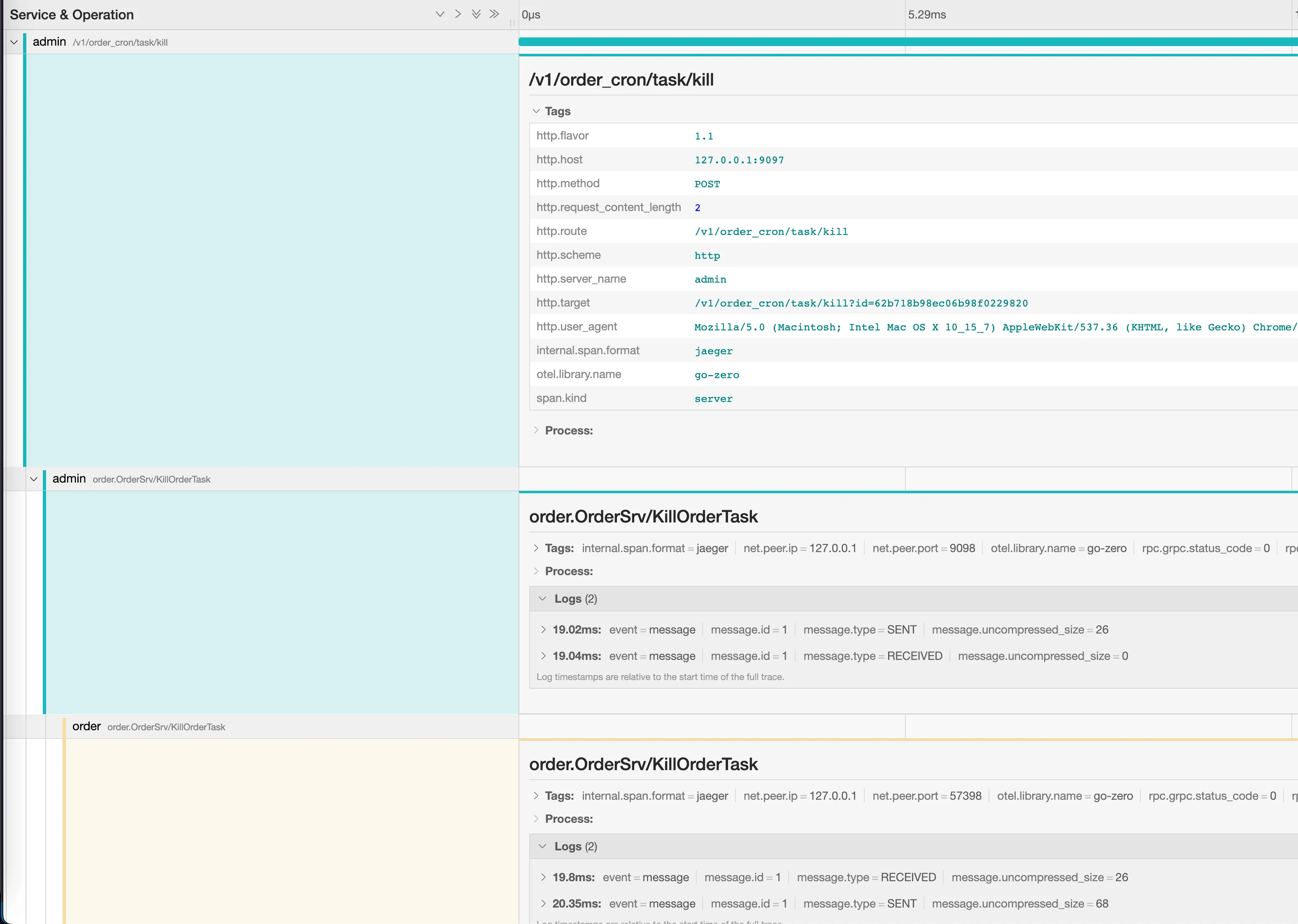The width and height of the screenshot is (1298, 924).
Task: Click the span.kind tag key
Action: click(561, 398)
